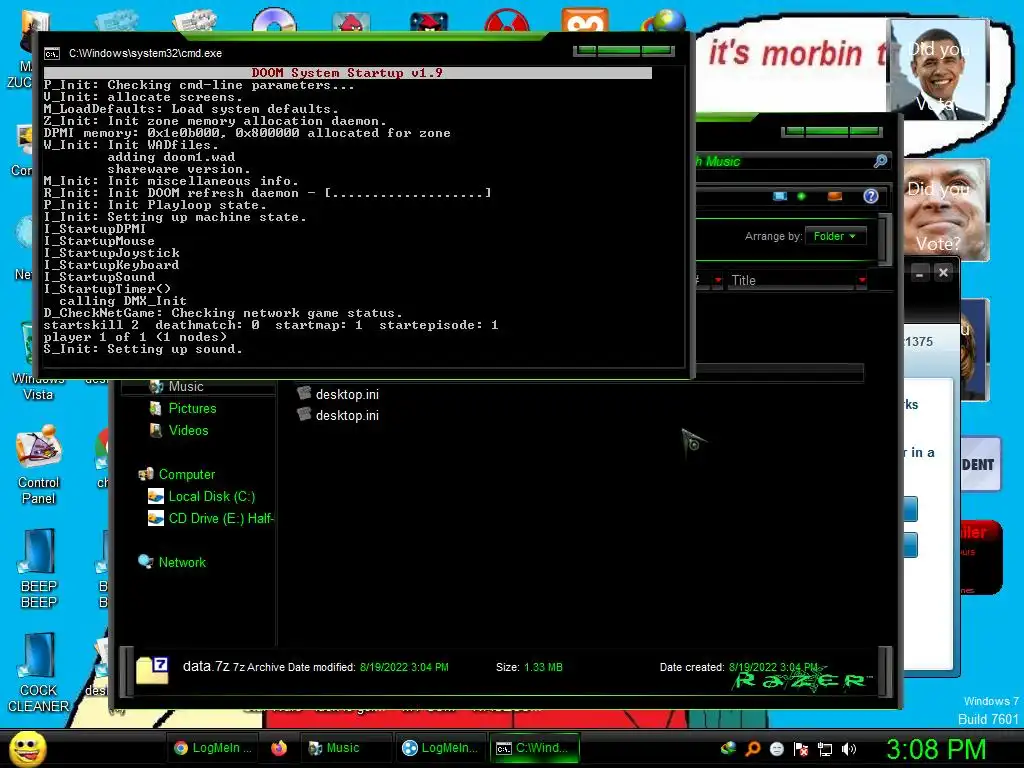This screenshot has width=1024, height=768.
Task: Click the Action Center flag tray icon
Action: (x=801, y=749)
